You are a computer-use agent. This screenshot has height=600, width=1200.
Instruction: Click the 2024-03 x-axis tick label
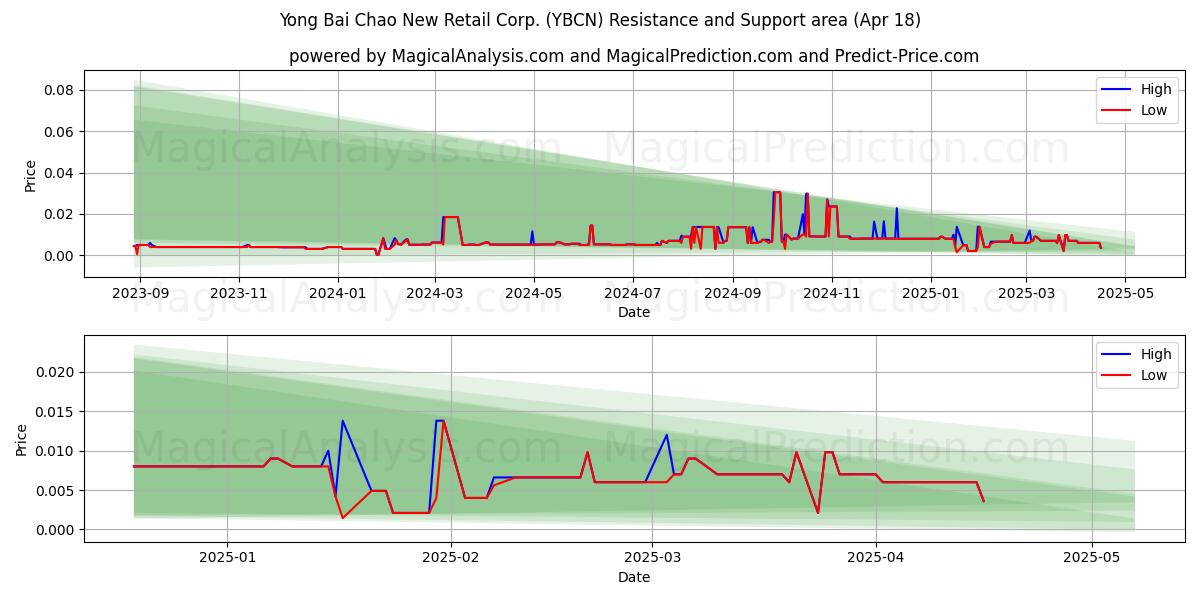[435, 293]
